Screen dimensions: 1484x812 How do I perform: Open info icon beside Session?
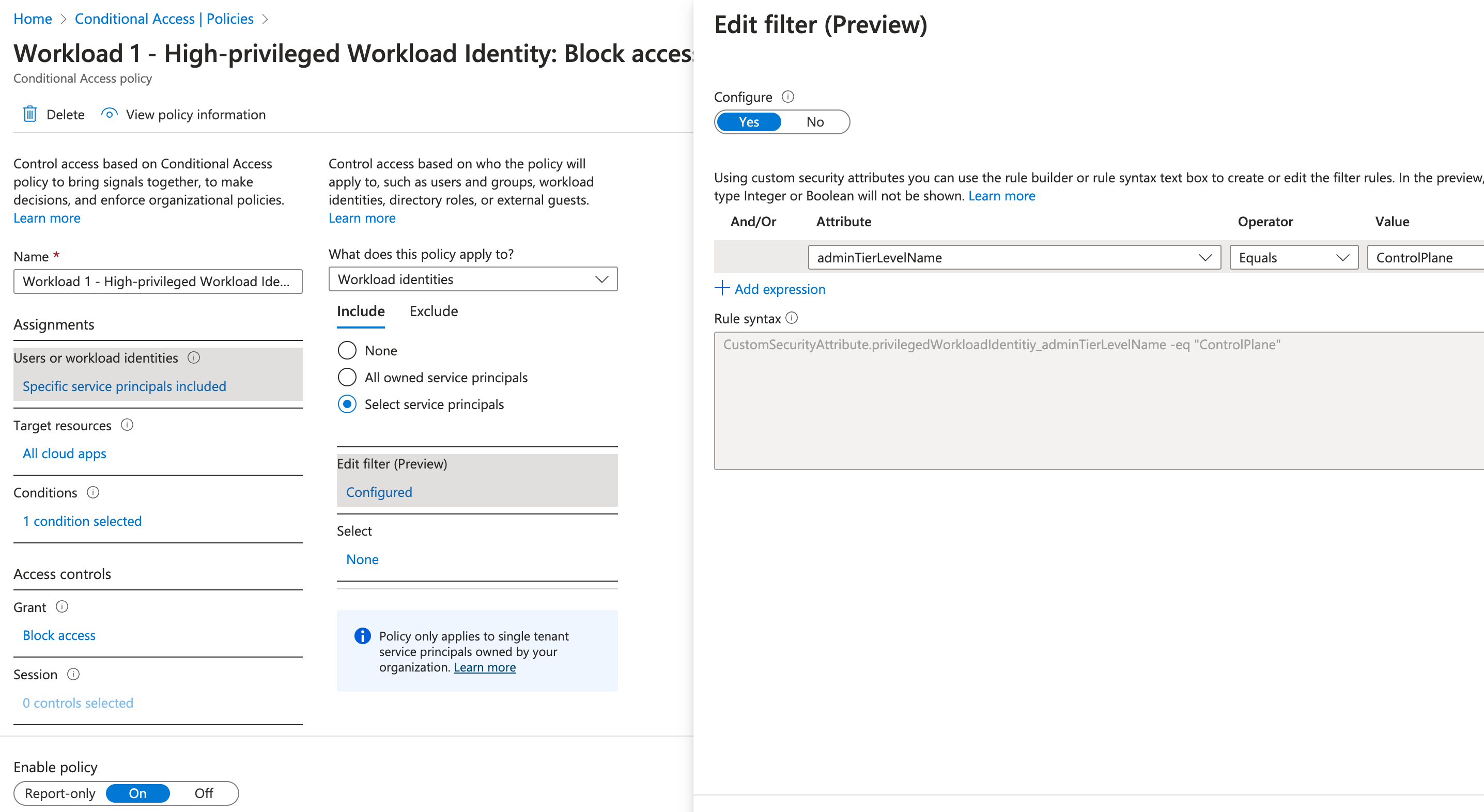point(73,674)
